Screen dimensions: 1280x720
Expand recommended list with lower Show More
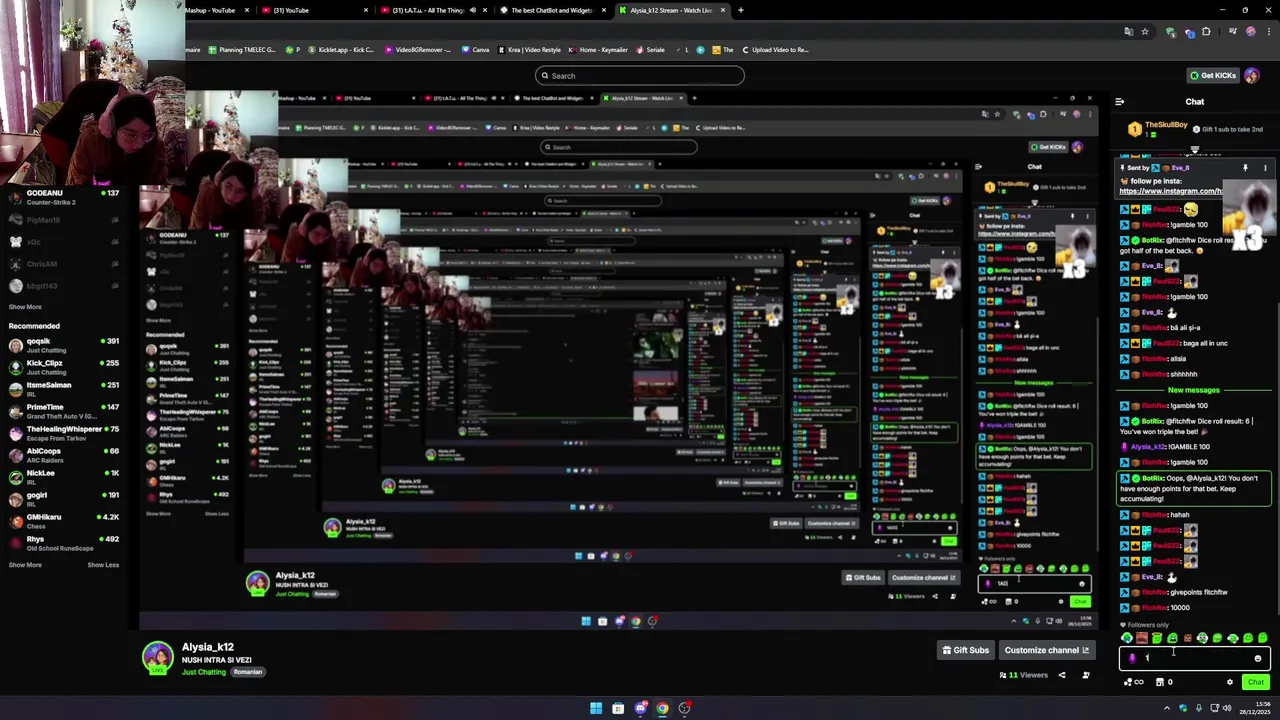25,565
